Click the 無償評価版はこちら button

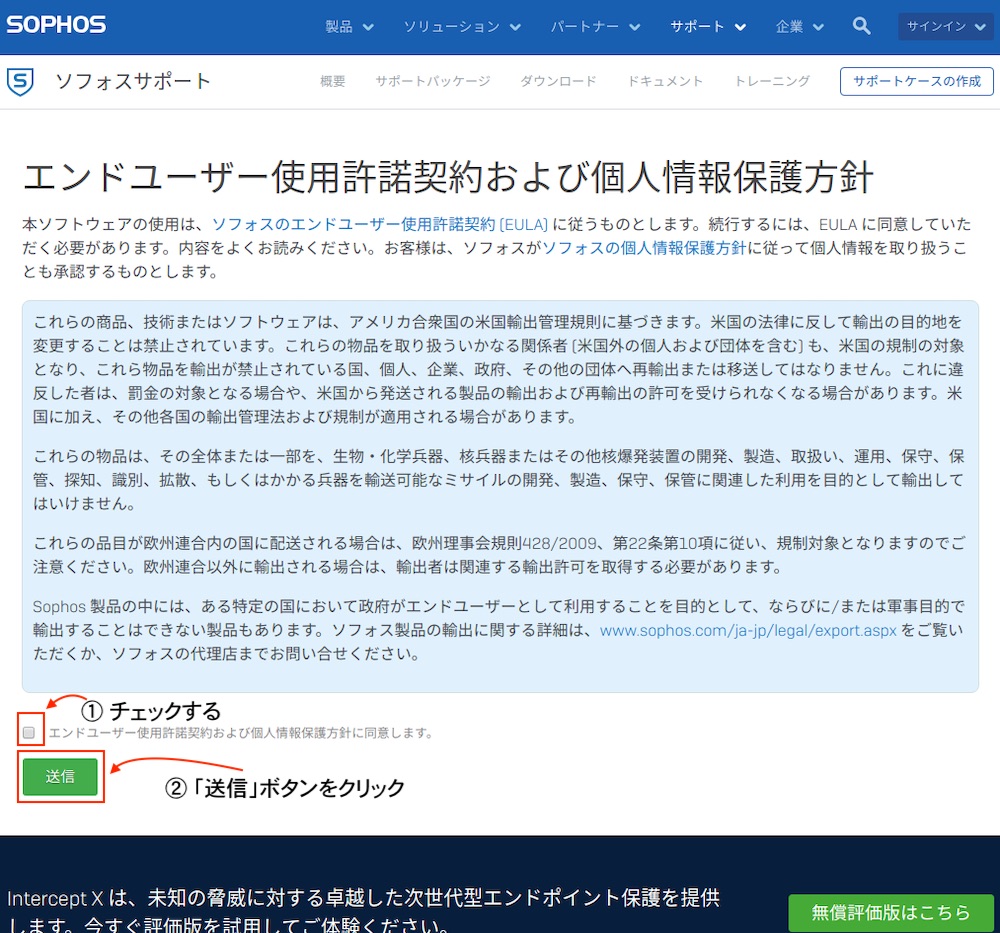pos(890,913)
